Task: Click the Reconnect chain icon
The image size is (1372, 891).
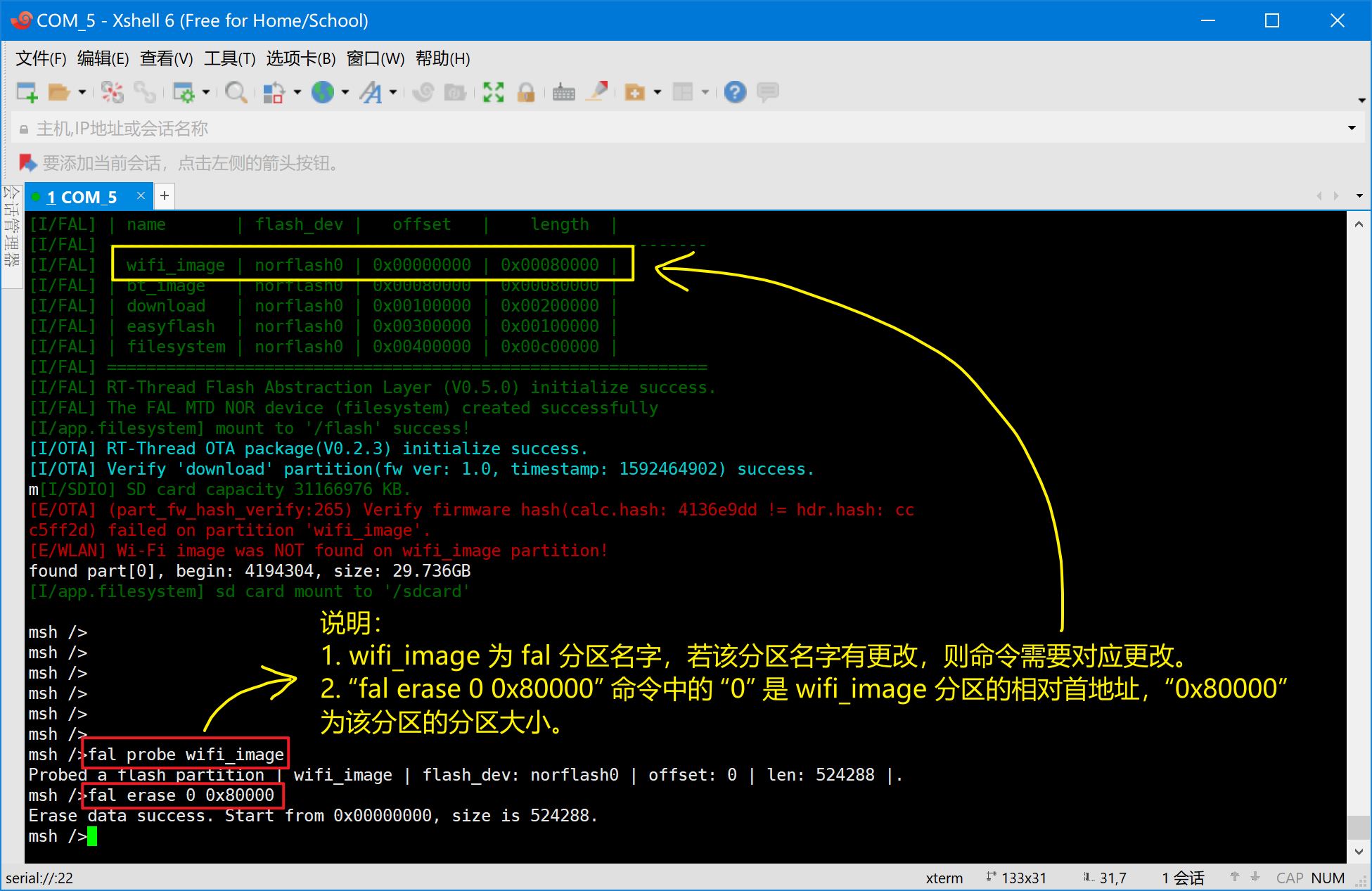Action: [145, 92]
